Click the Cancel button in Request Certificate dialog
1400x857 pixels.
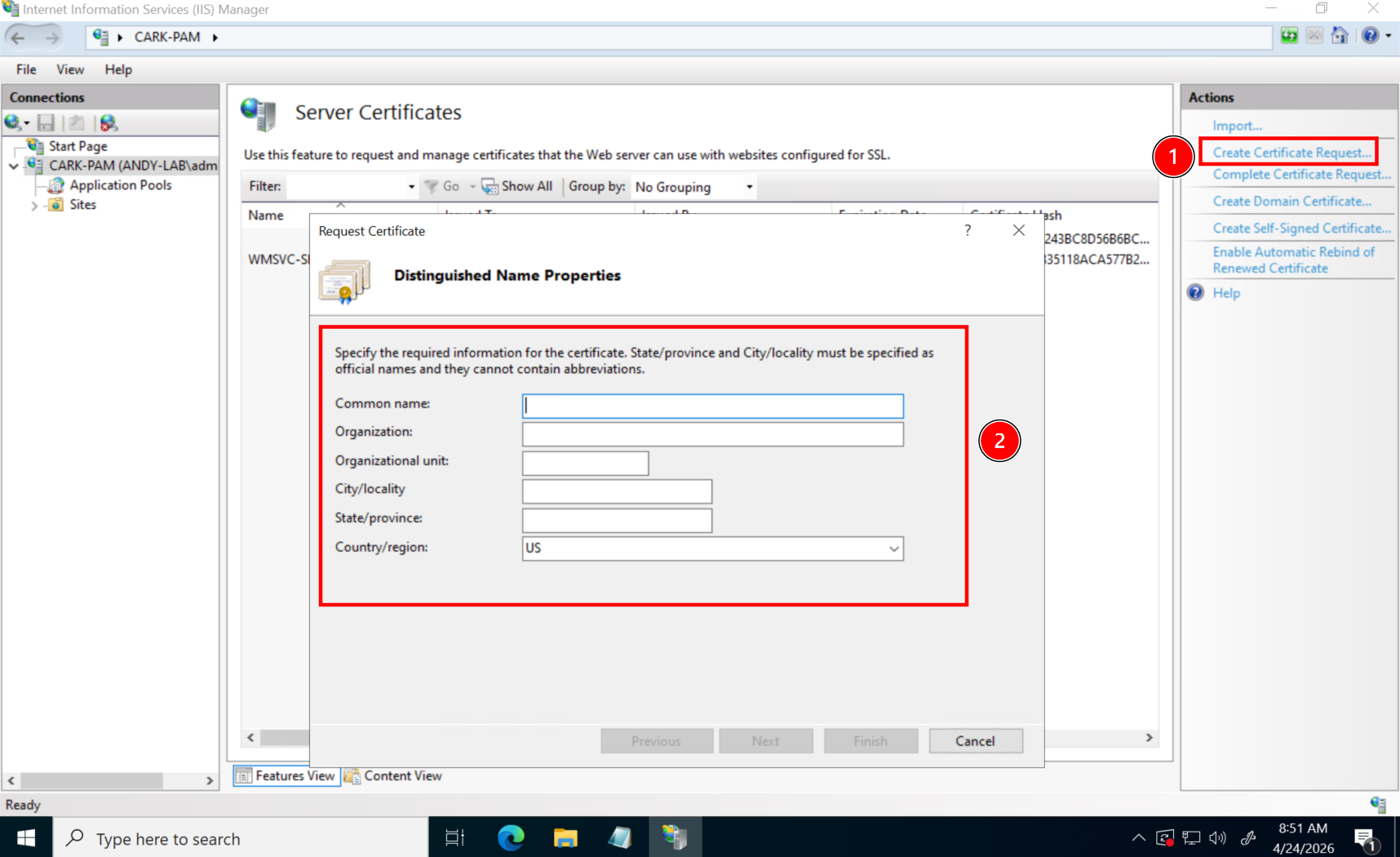click(975, 741)
